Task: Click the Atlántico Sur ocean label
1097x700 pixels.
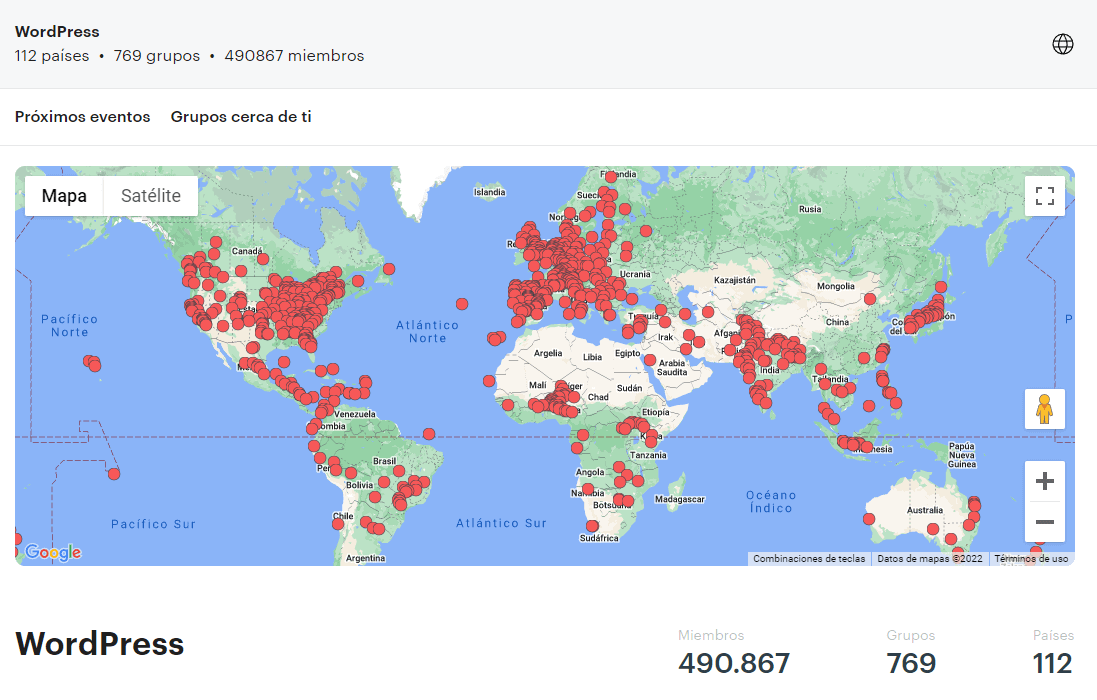Action: (x=501, y=523)
